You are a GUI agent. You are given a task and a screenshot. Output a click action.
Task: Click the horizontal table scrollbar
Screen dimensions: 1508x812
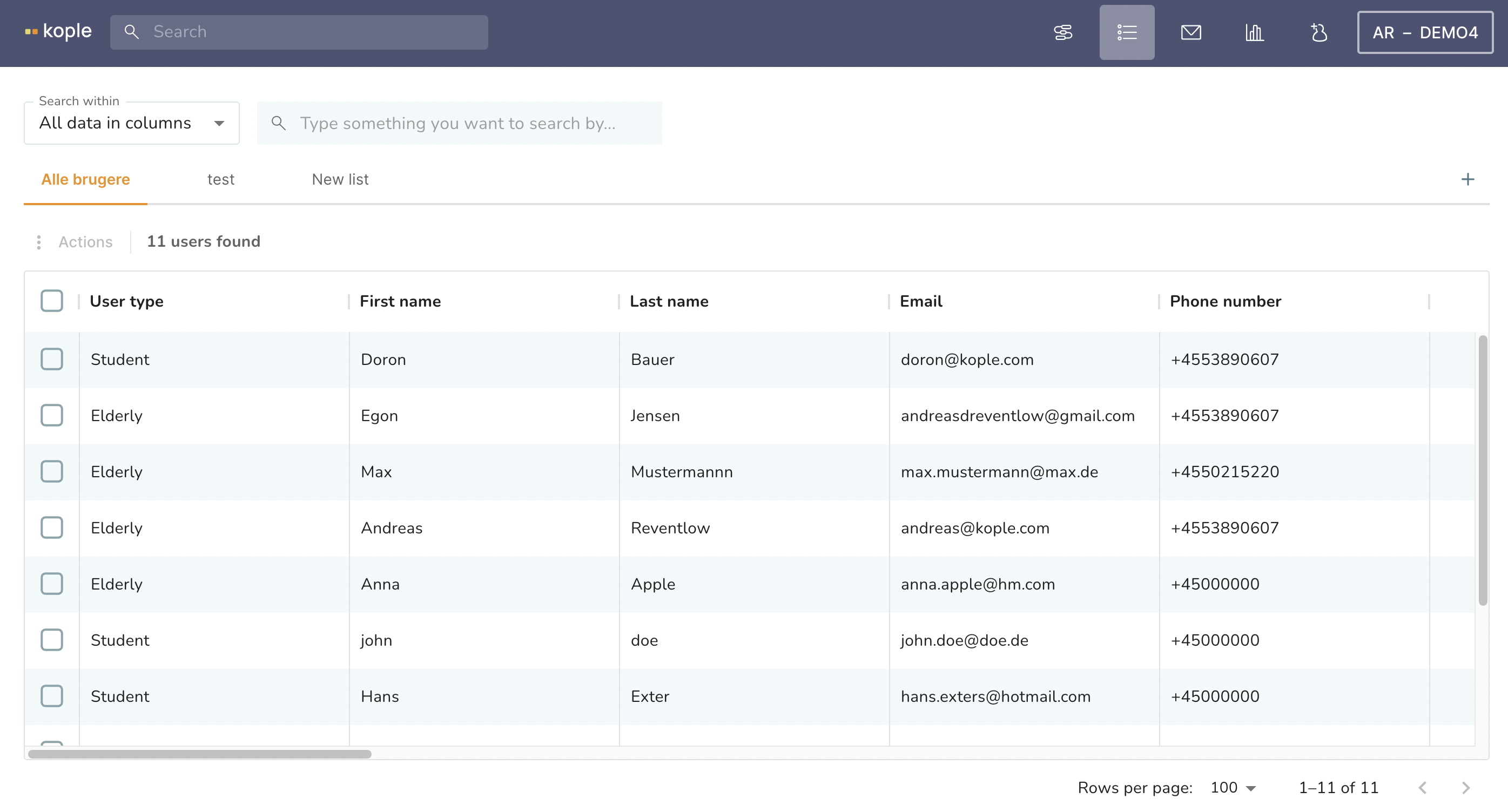200,754
